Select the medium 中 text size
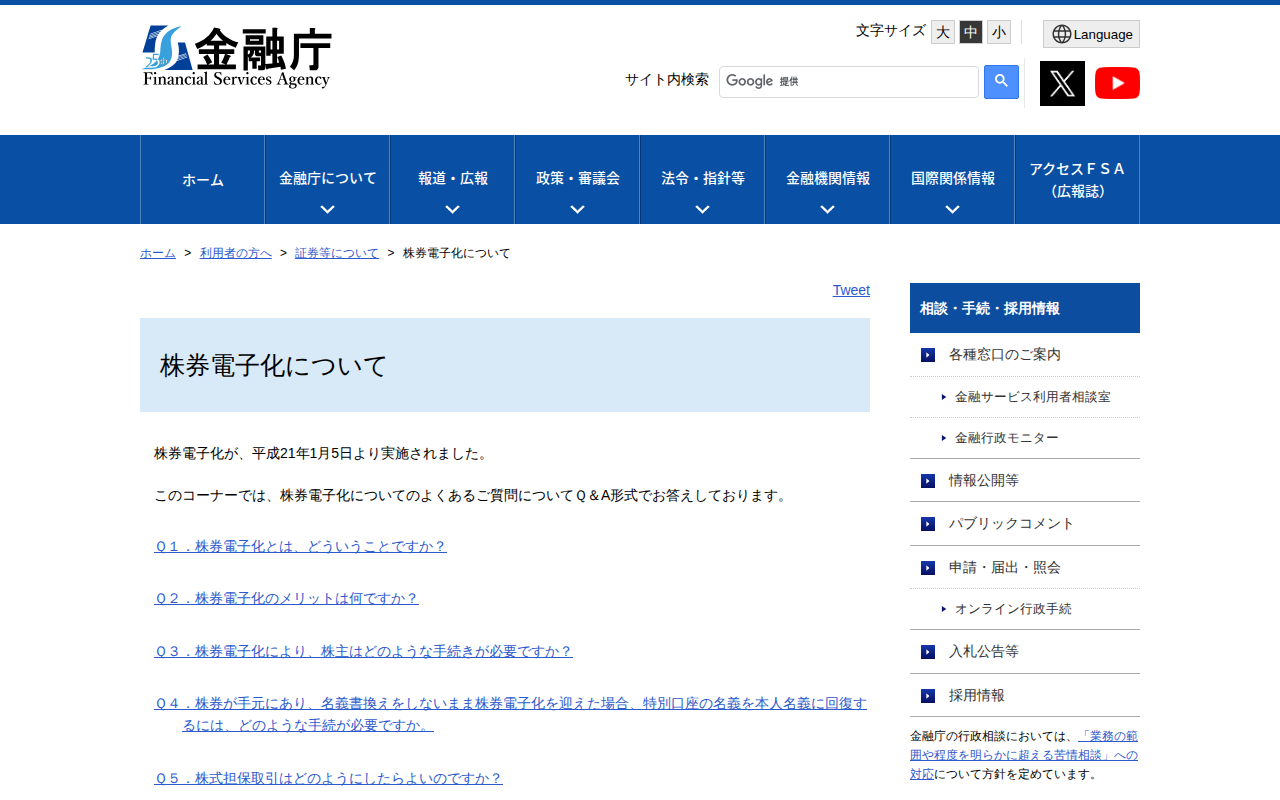Viewport: 1280px width, 800px height. pos(970,32)
